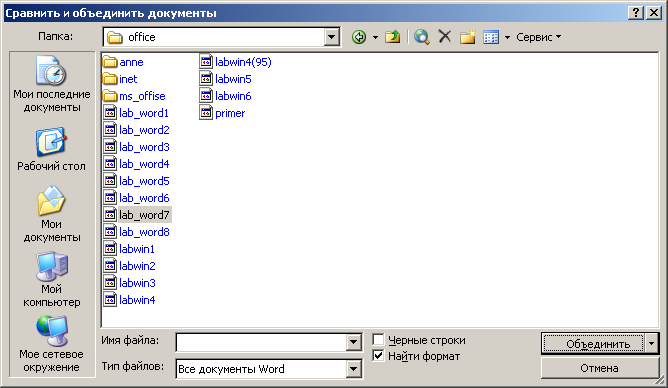Screen dimensions: 668x388
Task: Open Мое сетевое окружение location
Action: 52,344
